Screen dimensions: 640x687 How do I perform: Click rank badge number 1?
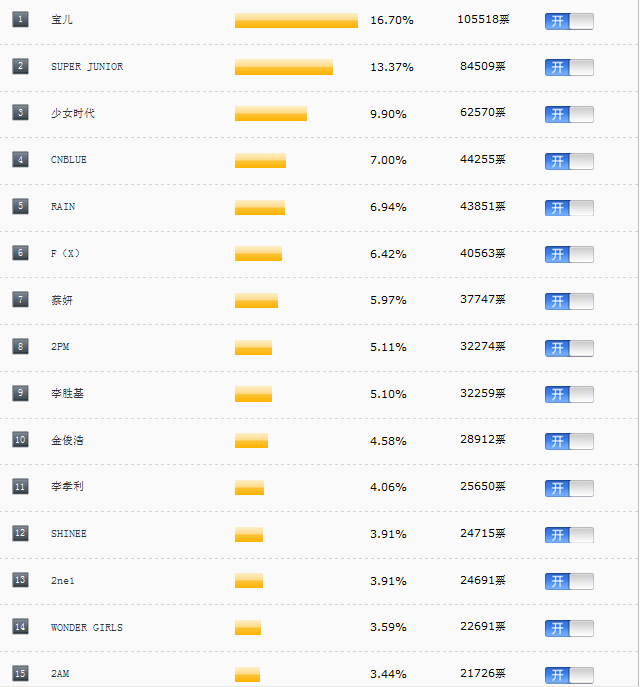(x=20, y=19)
